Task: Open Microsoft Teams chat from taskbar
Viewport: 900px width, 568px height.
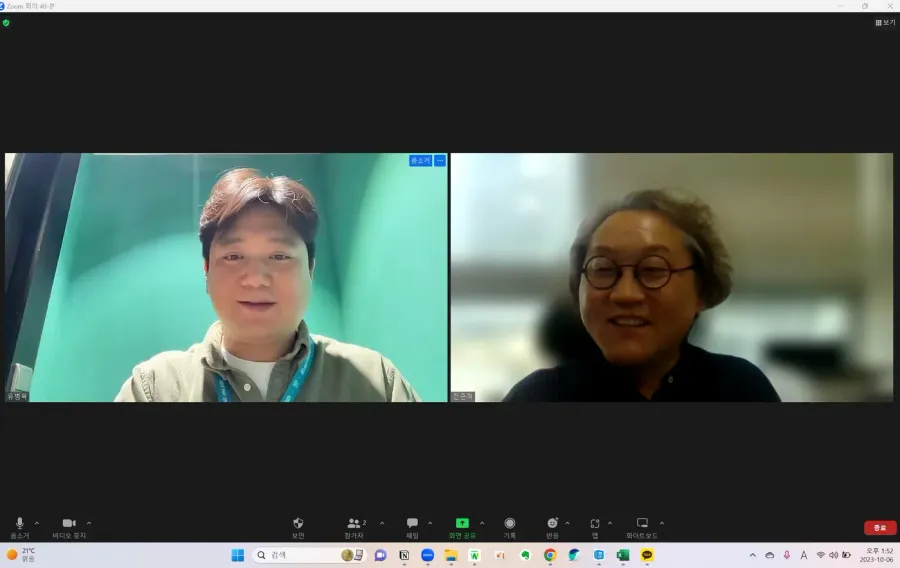Action: (381, 555)
